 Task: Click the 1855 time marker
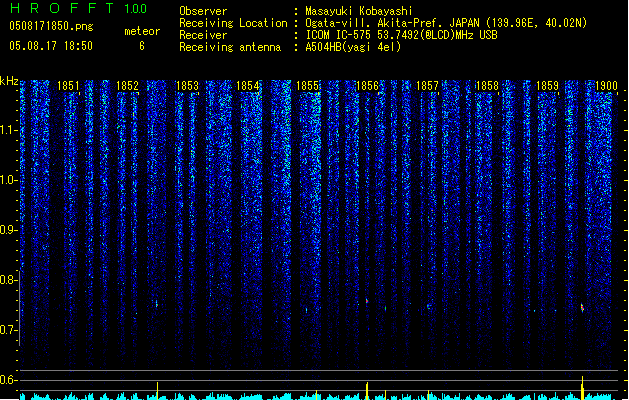point(307,85)
